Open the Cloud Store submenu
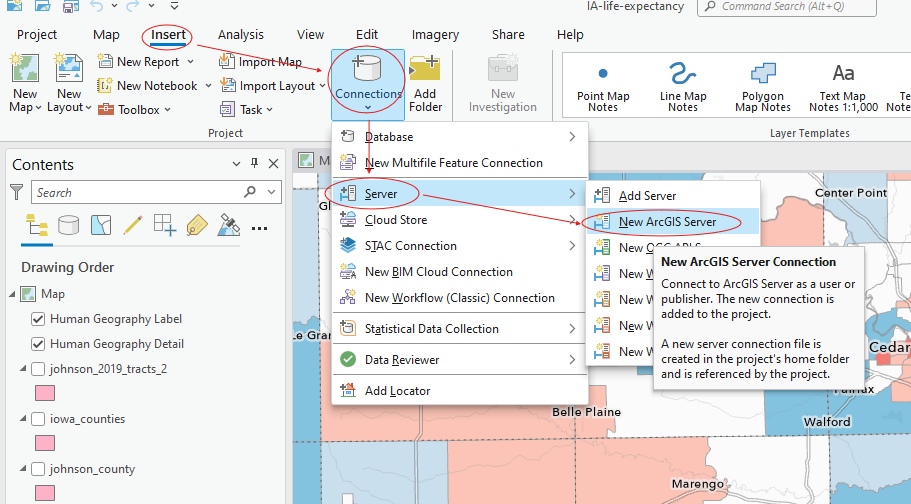911x504 pixels. 460,220
